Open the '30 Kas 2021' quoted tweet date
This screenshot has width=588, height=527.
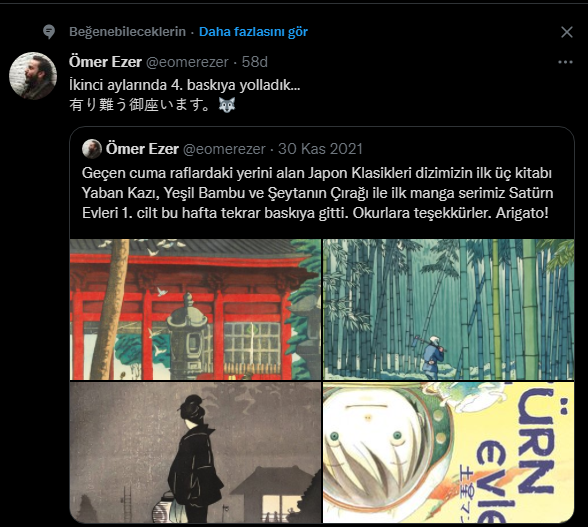320,149
